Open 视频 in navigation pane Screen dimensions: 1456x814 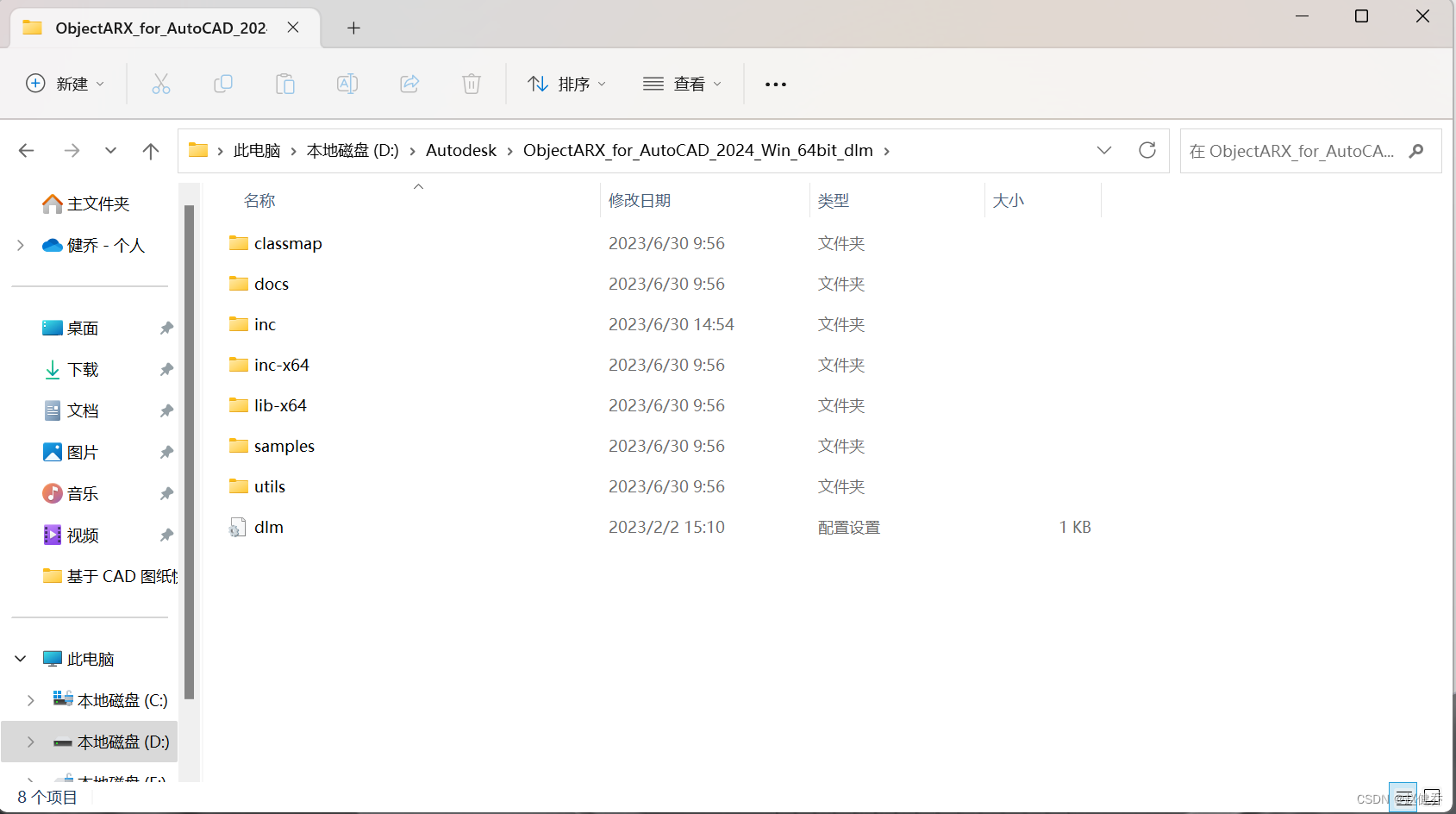[71, 535]
